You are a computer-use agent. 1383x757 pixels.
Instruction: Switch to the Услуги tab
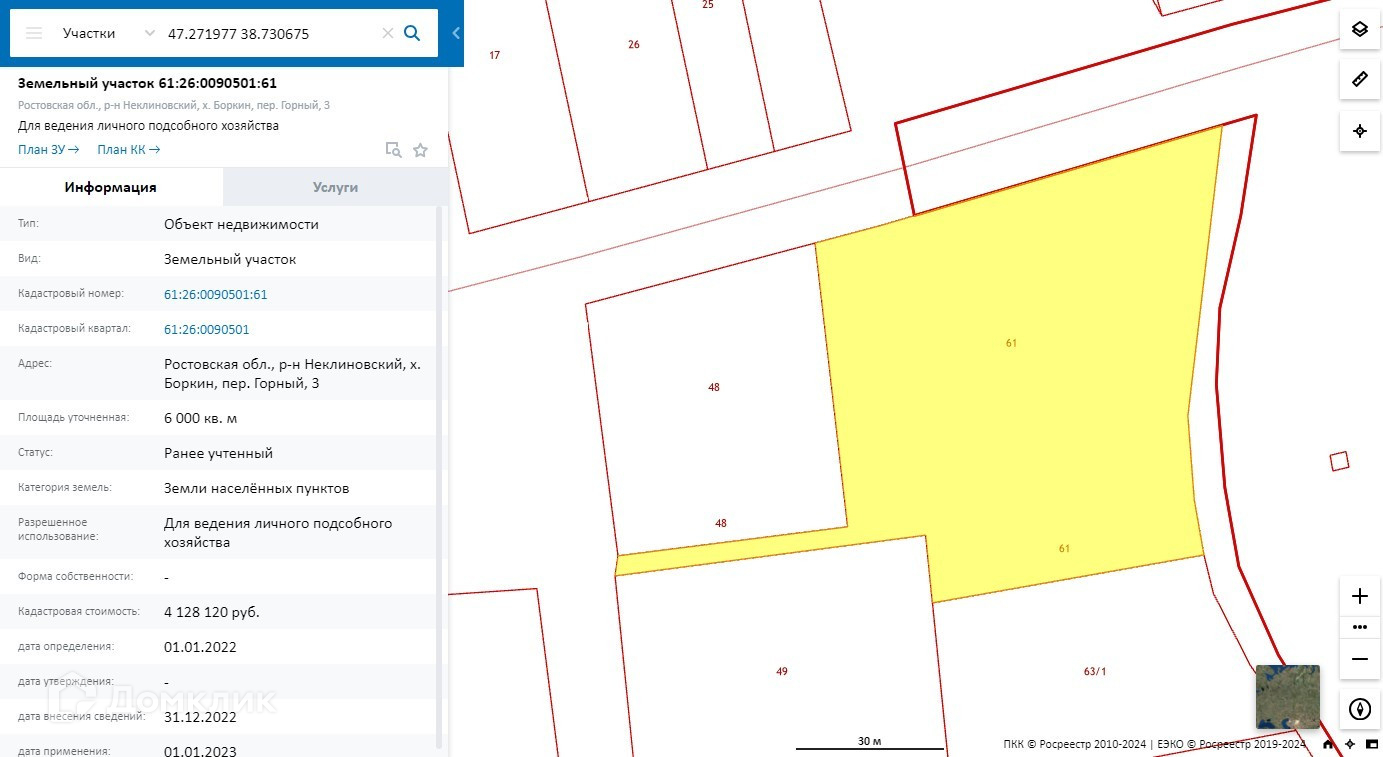pos(335,187)
